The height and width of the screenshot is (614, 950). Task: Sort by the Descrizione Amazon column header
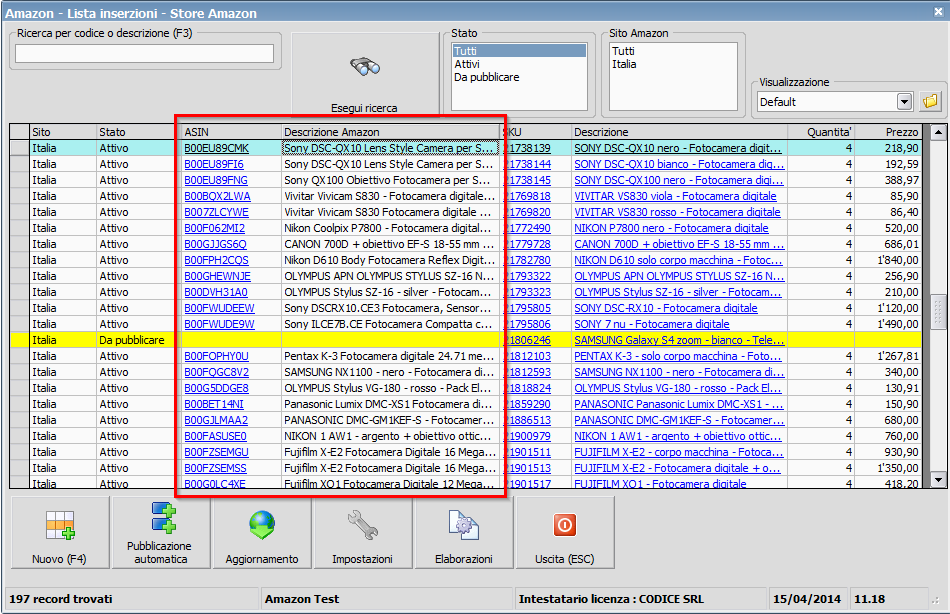(391, 132)
